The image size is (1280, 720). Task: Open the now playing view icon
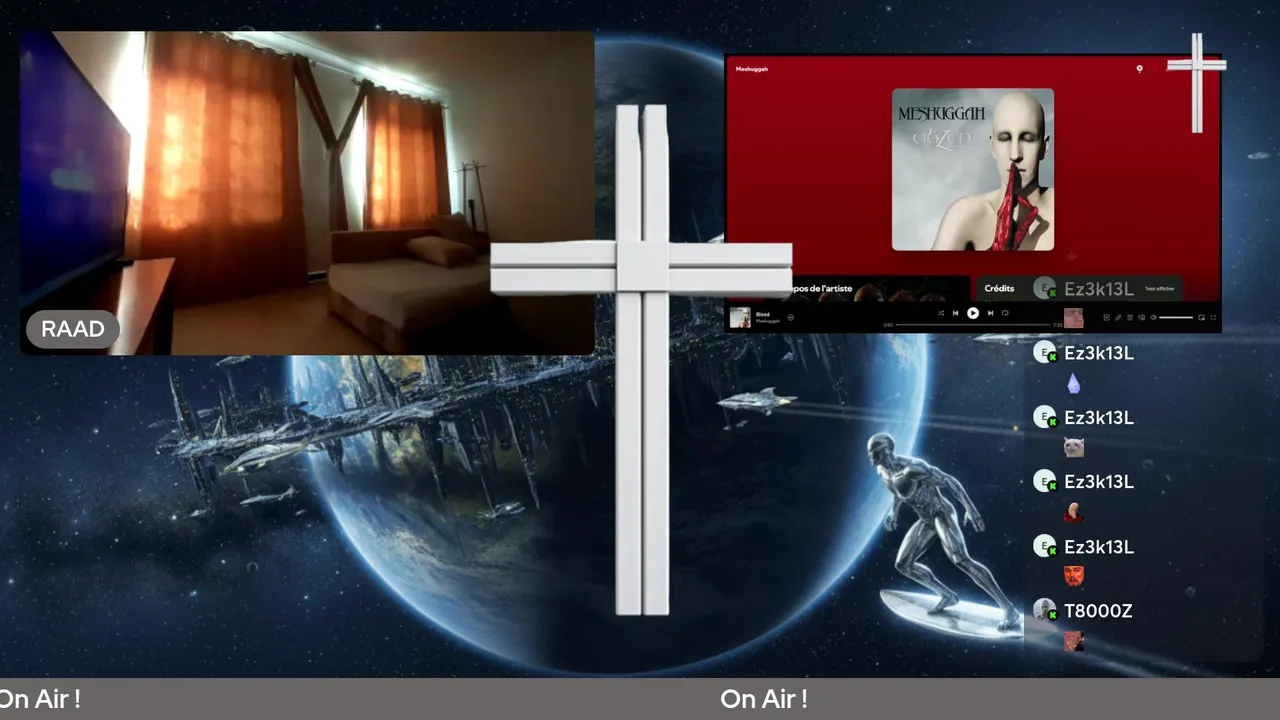[1106, 318]
